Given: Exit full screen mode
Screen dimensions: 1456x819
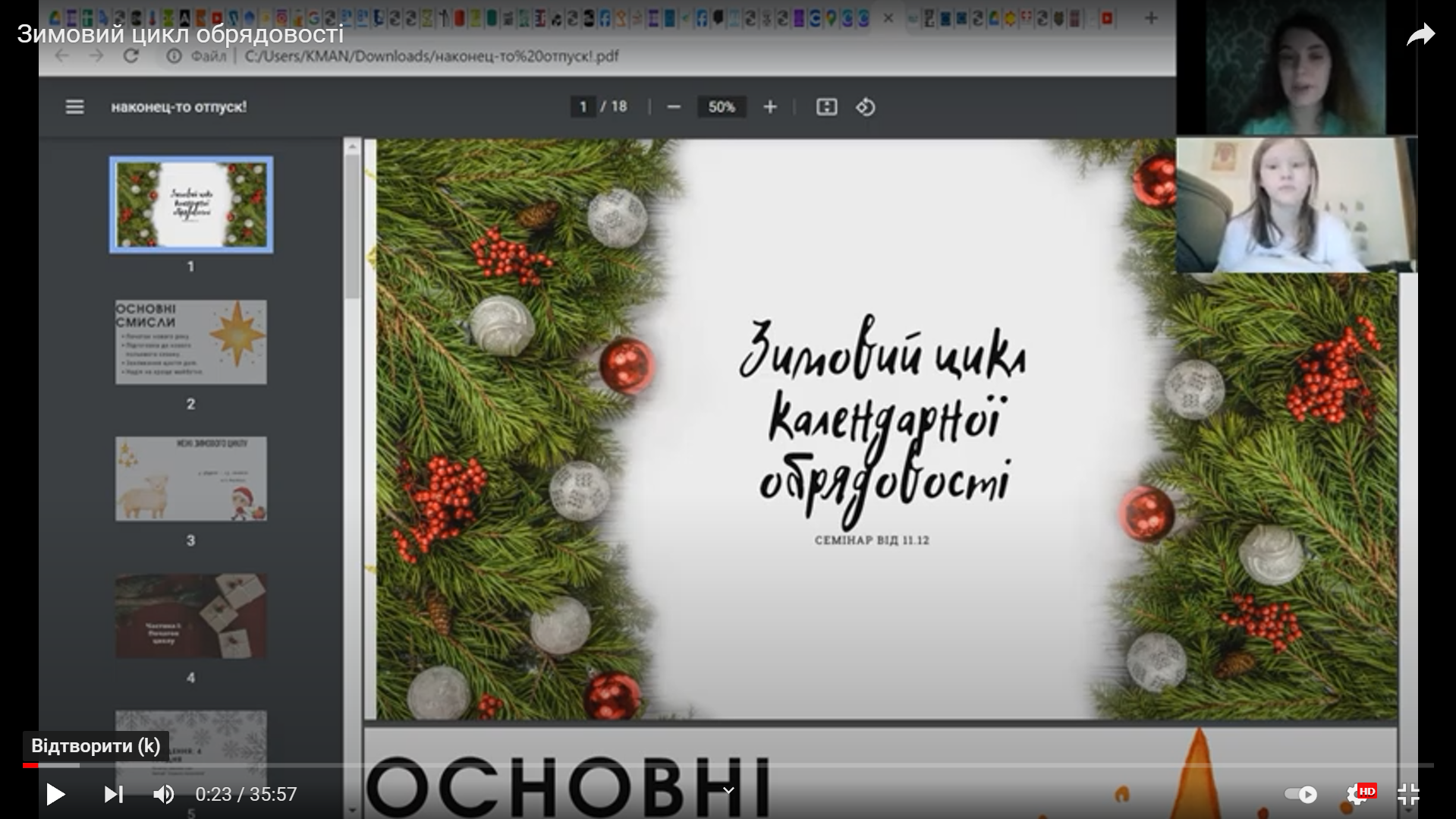Looking at the screenshot, I should pos(1408,794).
